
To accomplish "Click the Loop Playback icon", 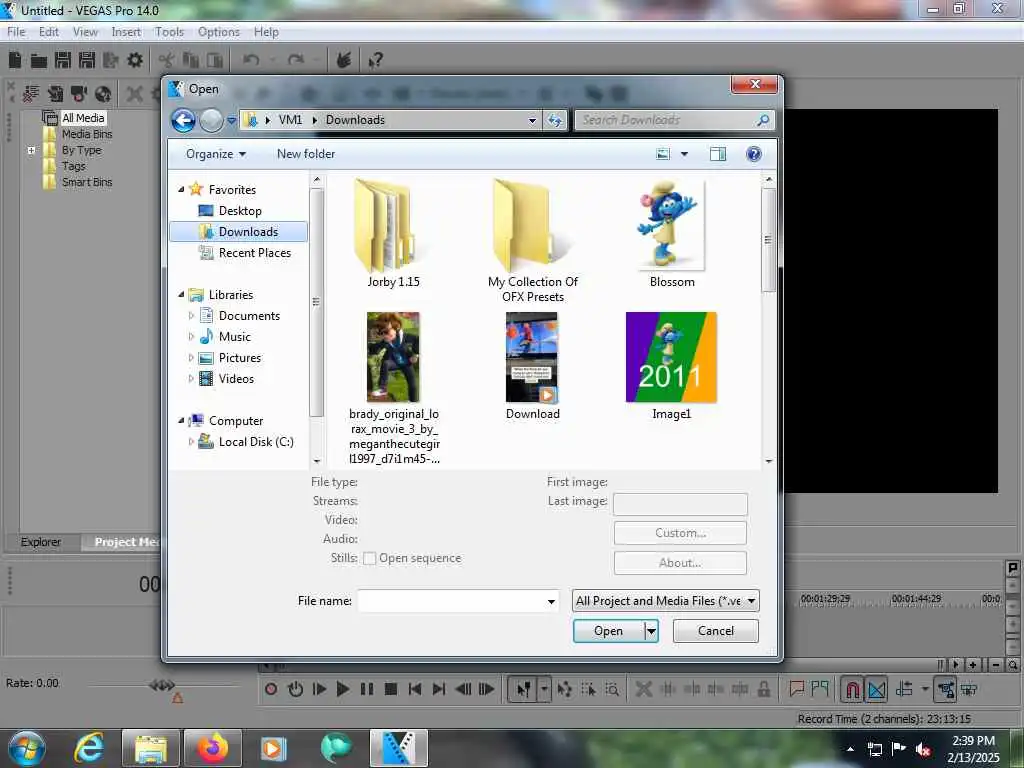I will coord(295,689).
